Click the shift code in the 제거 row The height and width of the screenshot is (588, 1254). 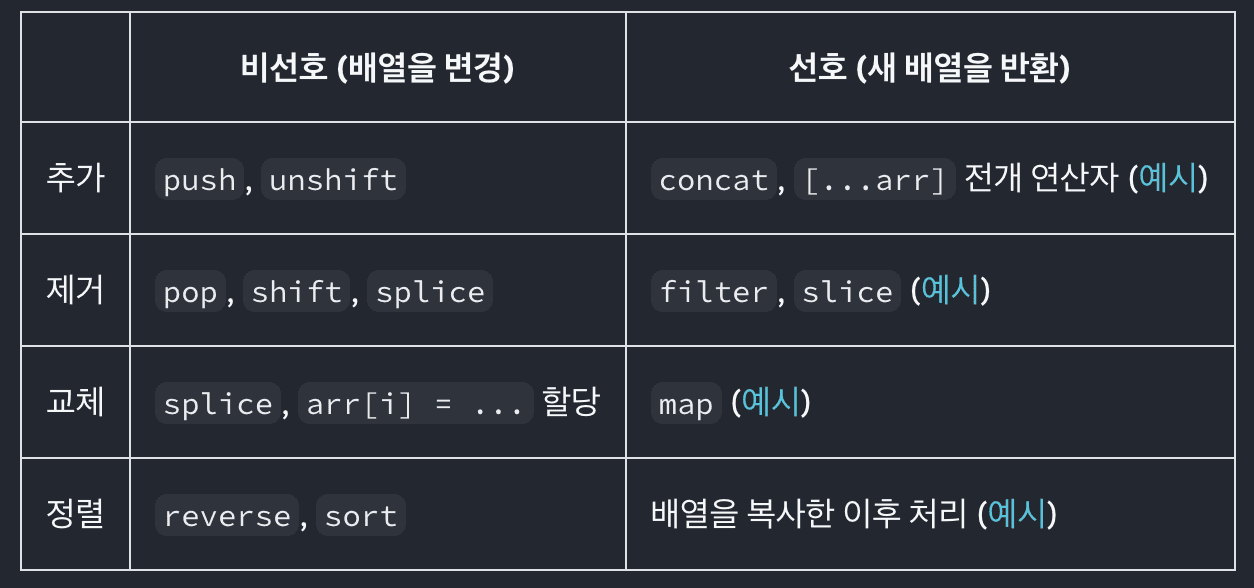[297, 292]
